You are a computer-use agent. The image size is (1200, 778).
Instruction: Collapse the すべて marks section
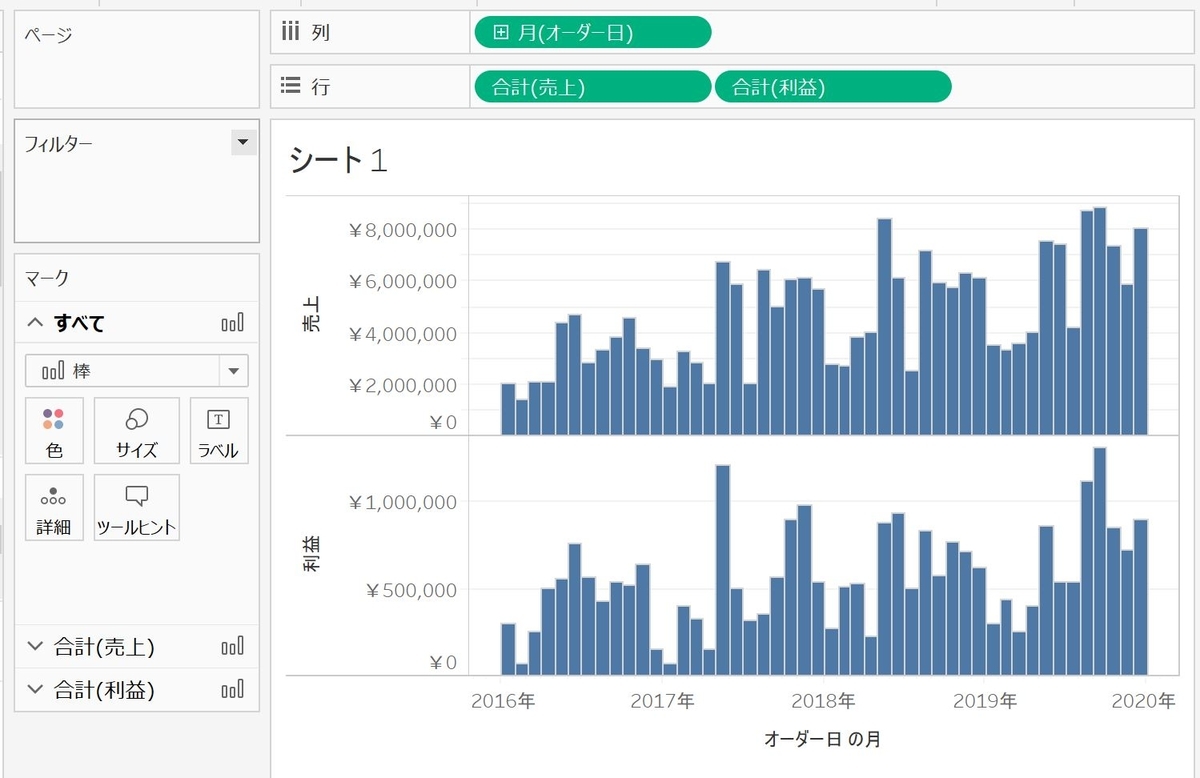[35, 323]
